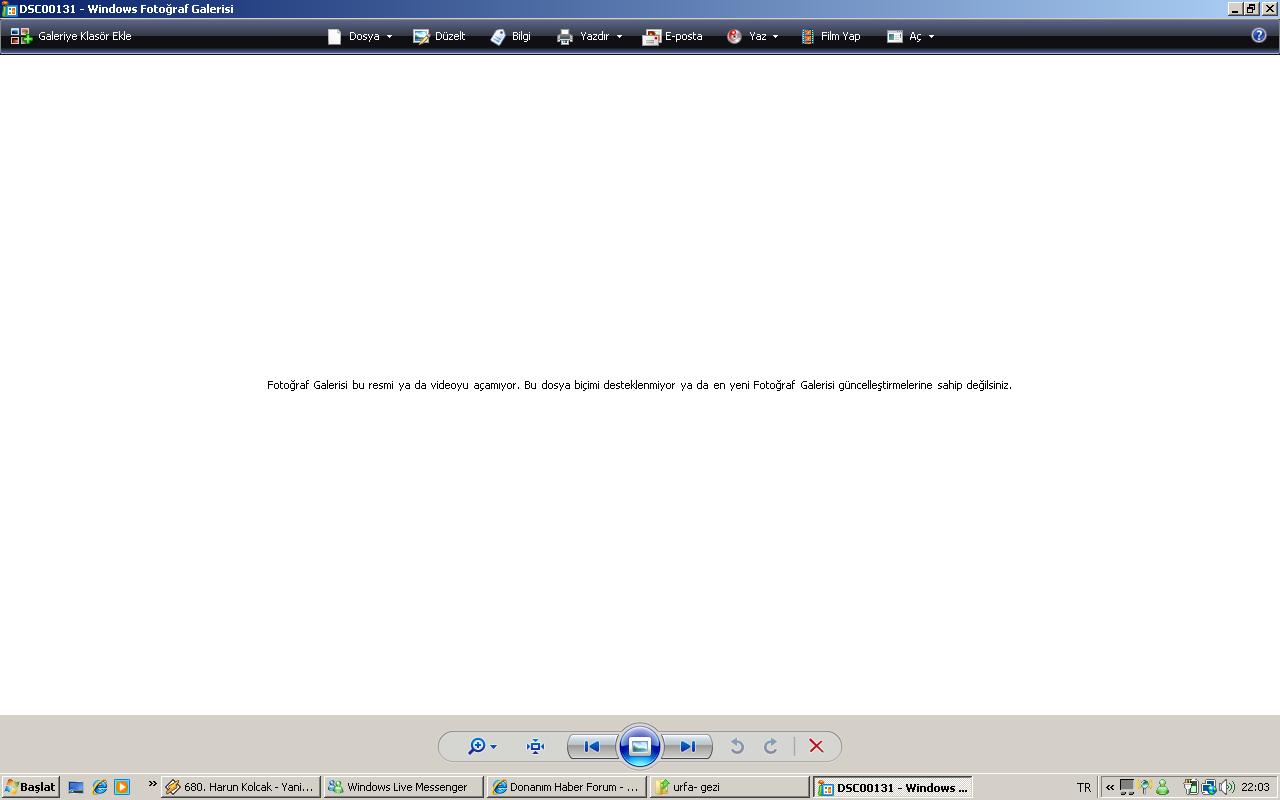This screenshot has height=800, width=1280.
Task: Restore down the Fotoğraf Galerisi window
Action: point(1251,8)
